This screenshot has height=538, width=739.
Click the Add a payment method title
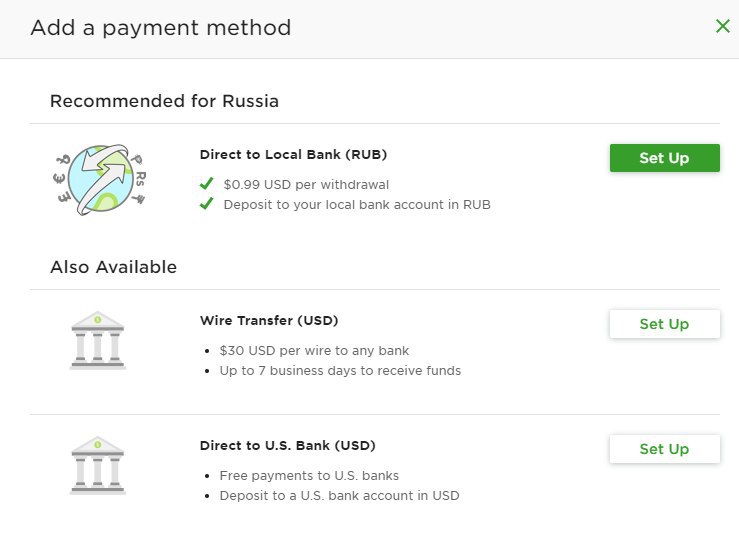[x=161, y=28]
